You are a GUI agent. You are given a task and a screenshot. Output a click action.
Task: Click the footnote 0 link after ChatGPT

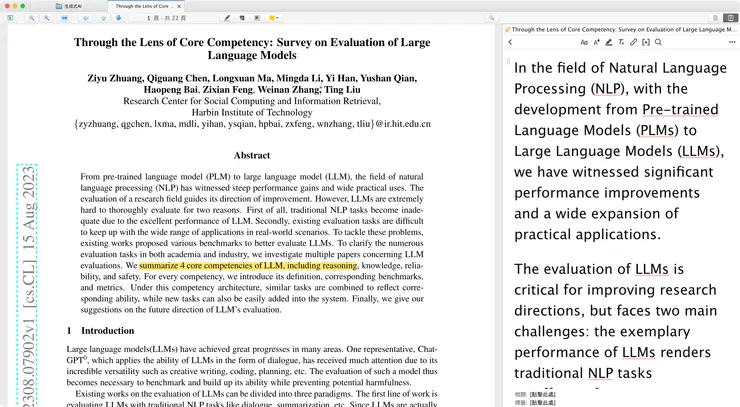pyautogui.click(x=85, y=358)
